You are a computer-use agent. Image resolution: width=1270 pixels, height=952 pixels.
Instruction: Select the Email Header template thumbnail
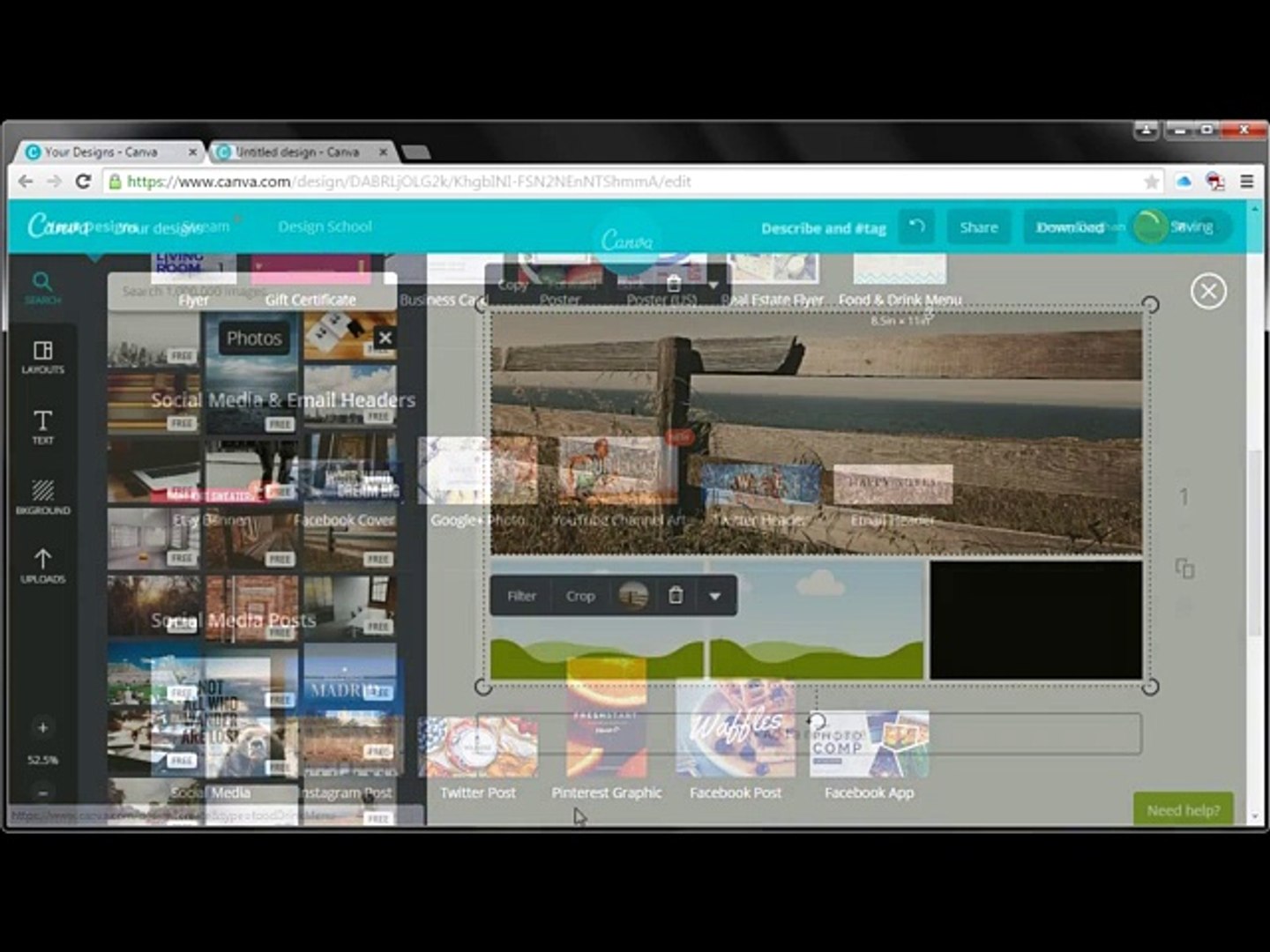click(x=893, y=485)
